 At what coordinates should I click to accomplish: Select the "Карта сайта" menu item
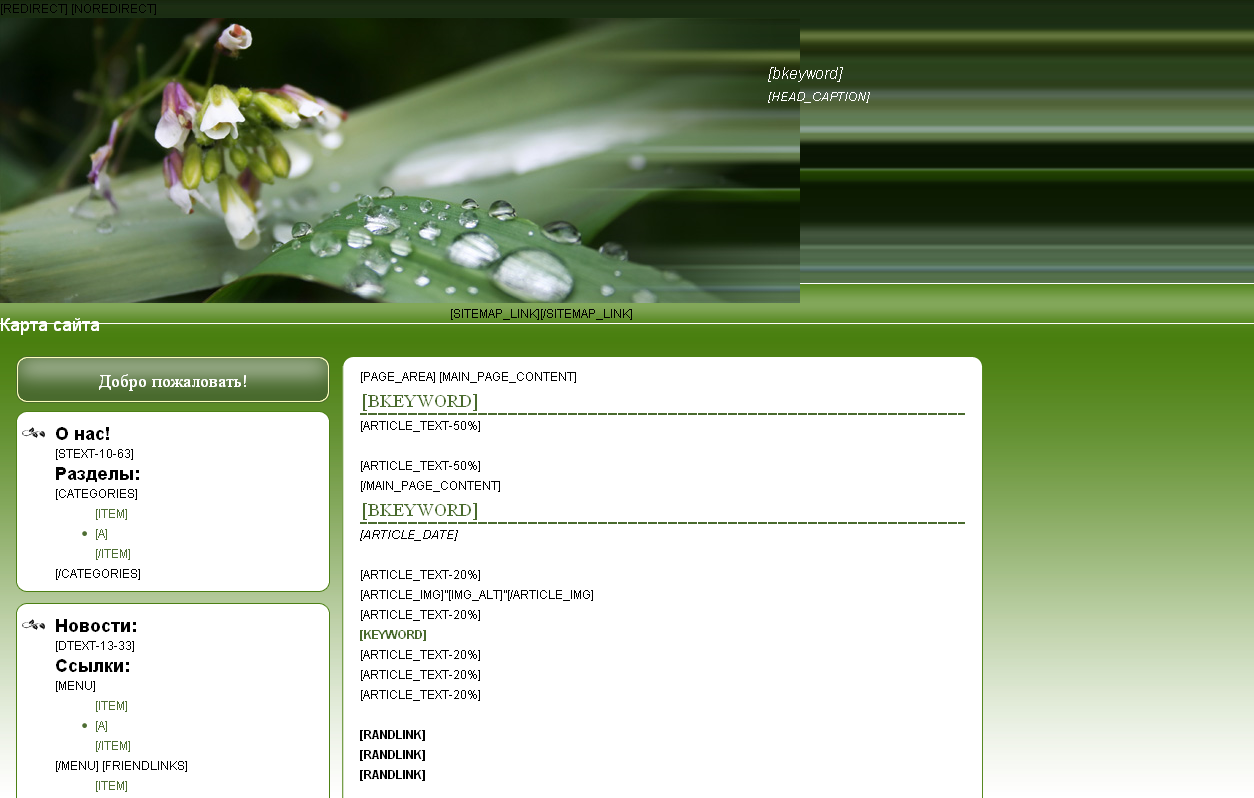50,326
